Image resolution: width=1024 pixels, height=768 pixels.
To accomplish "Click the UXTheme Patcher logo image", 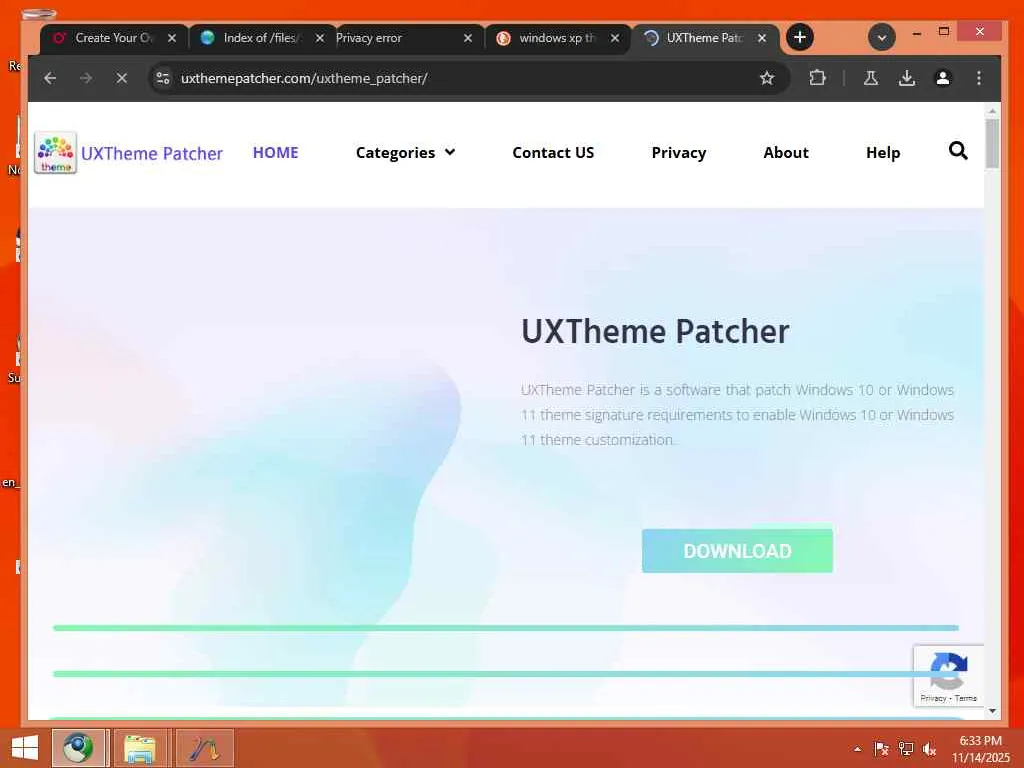I will (56, 153).
